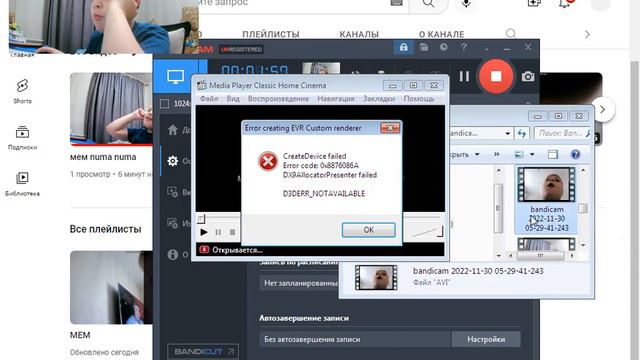Open Bandicam output folder icon

click(424, 47)
